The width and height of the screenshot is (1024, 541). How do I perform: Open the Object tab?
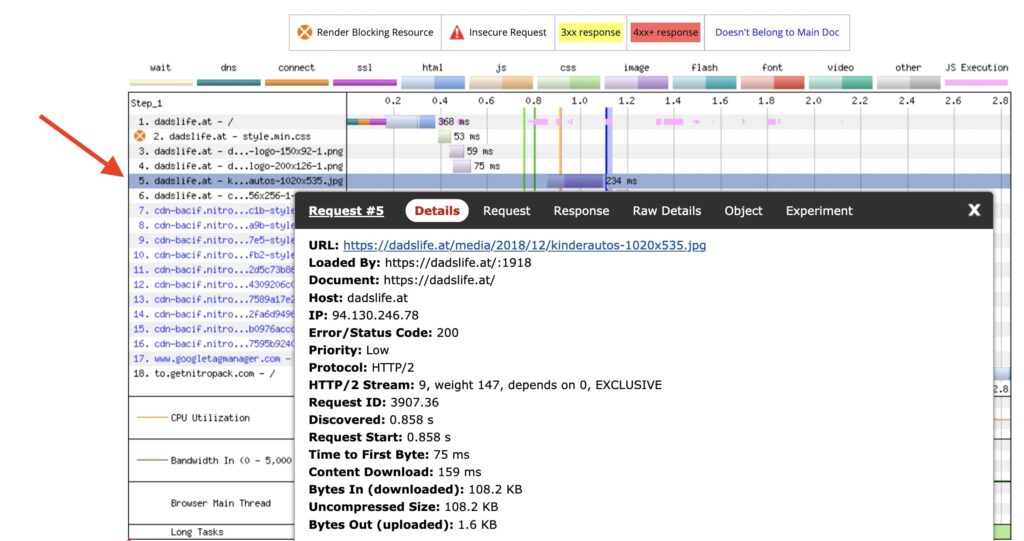[x=743, y=211]
